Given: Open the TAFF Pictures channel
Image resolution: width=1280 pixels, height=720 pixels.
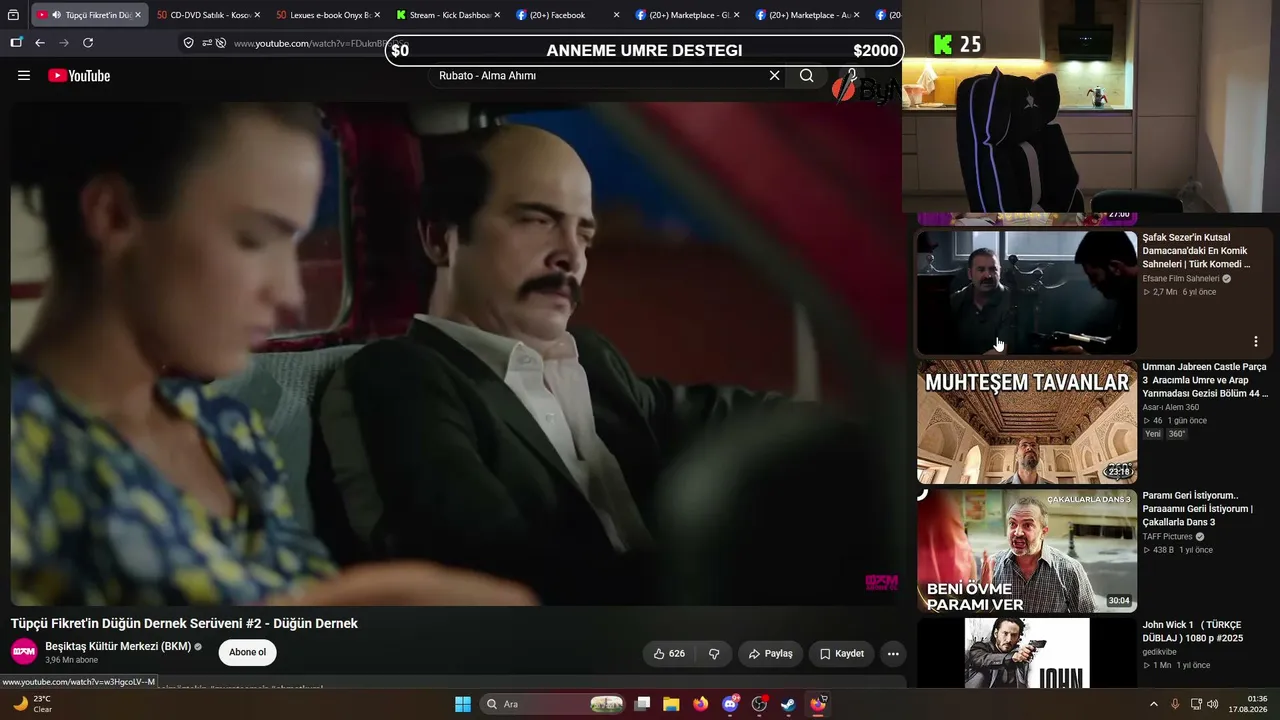Looking at the screenshot, I should 1168,537.
